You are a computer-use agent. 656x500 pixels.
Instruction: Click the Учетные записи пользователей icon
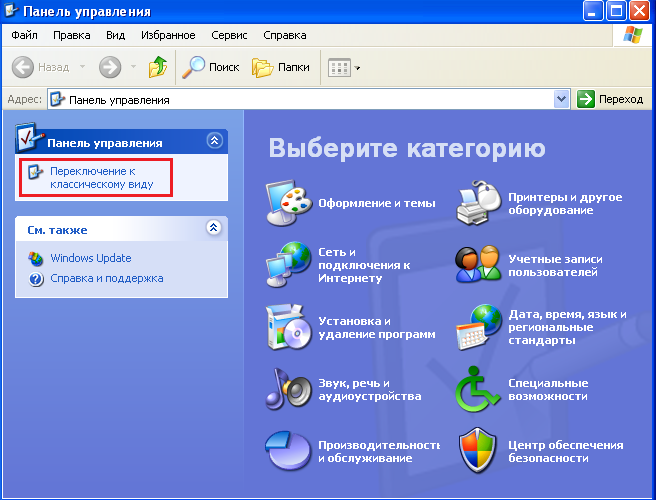coord(479,264)
